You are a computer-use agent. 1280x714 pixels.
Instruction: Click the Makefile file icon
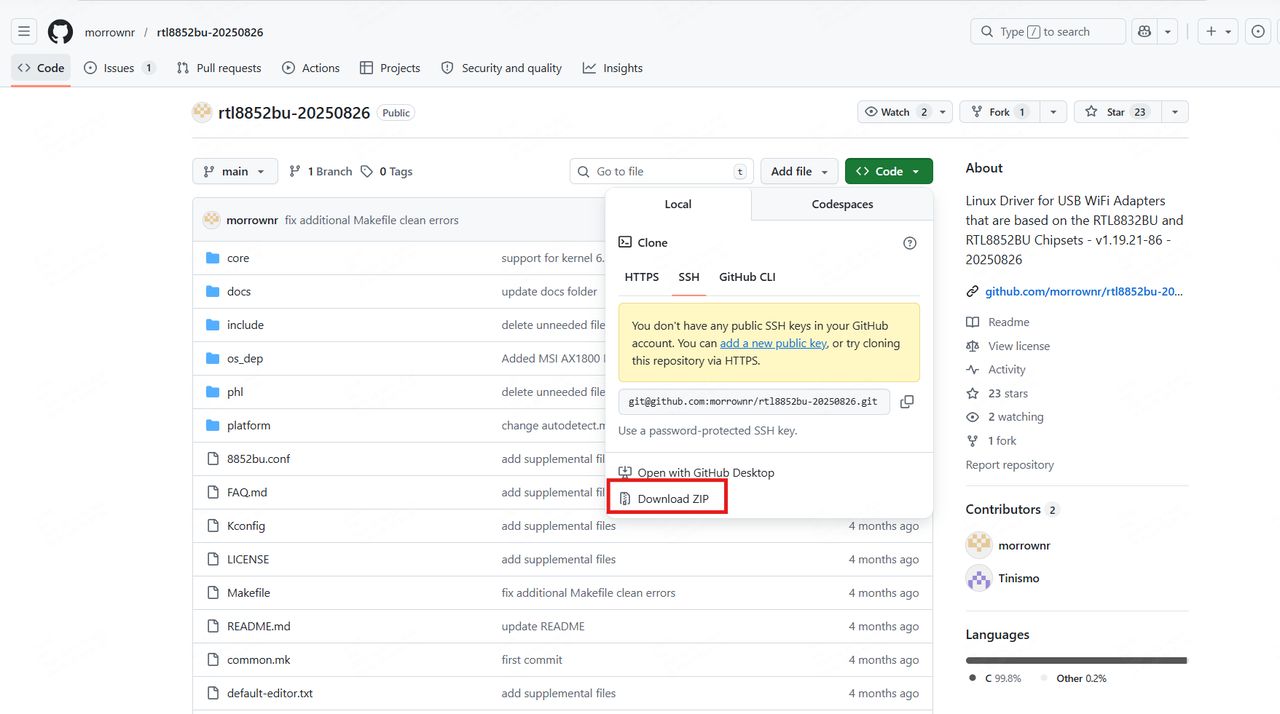point(212,593)
